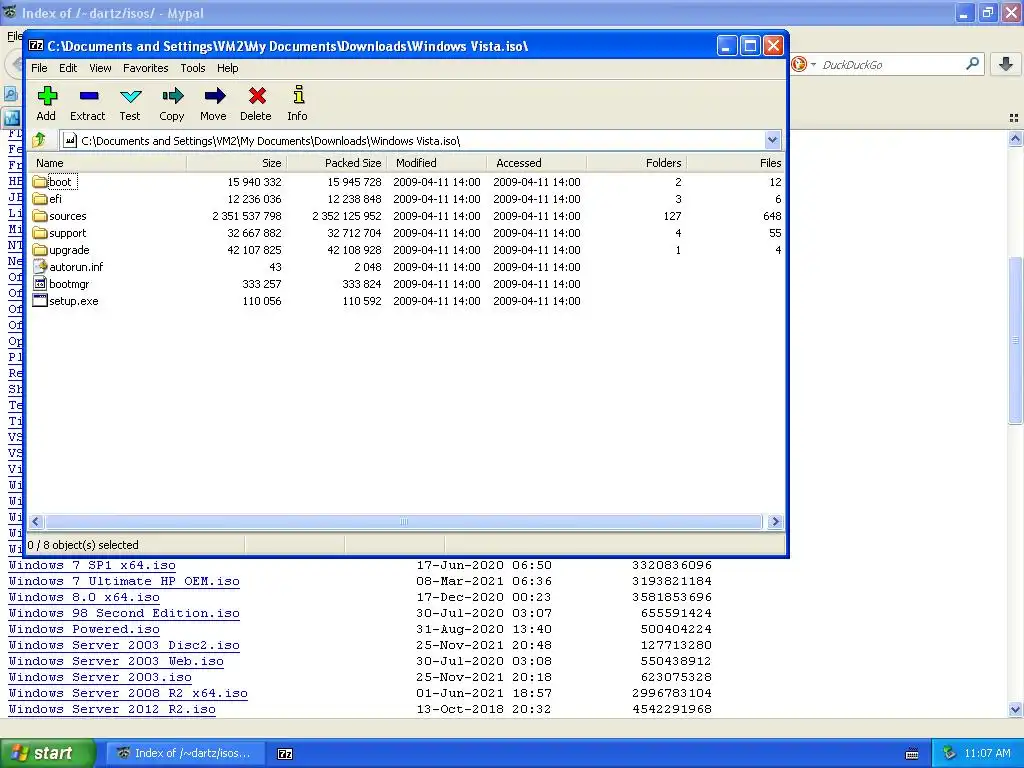1024x768 pixels.
Task: Open Windows 7 Ultimate HP OEM.iso link
Action: click(x=124, y=581)
